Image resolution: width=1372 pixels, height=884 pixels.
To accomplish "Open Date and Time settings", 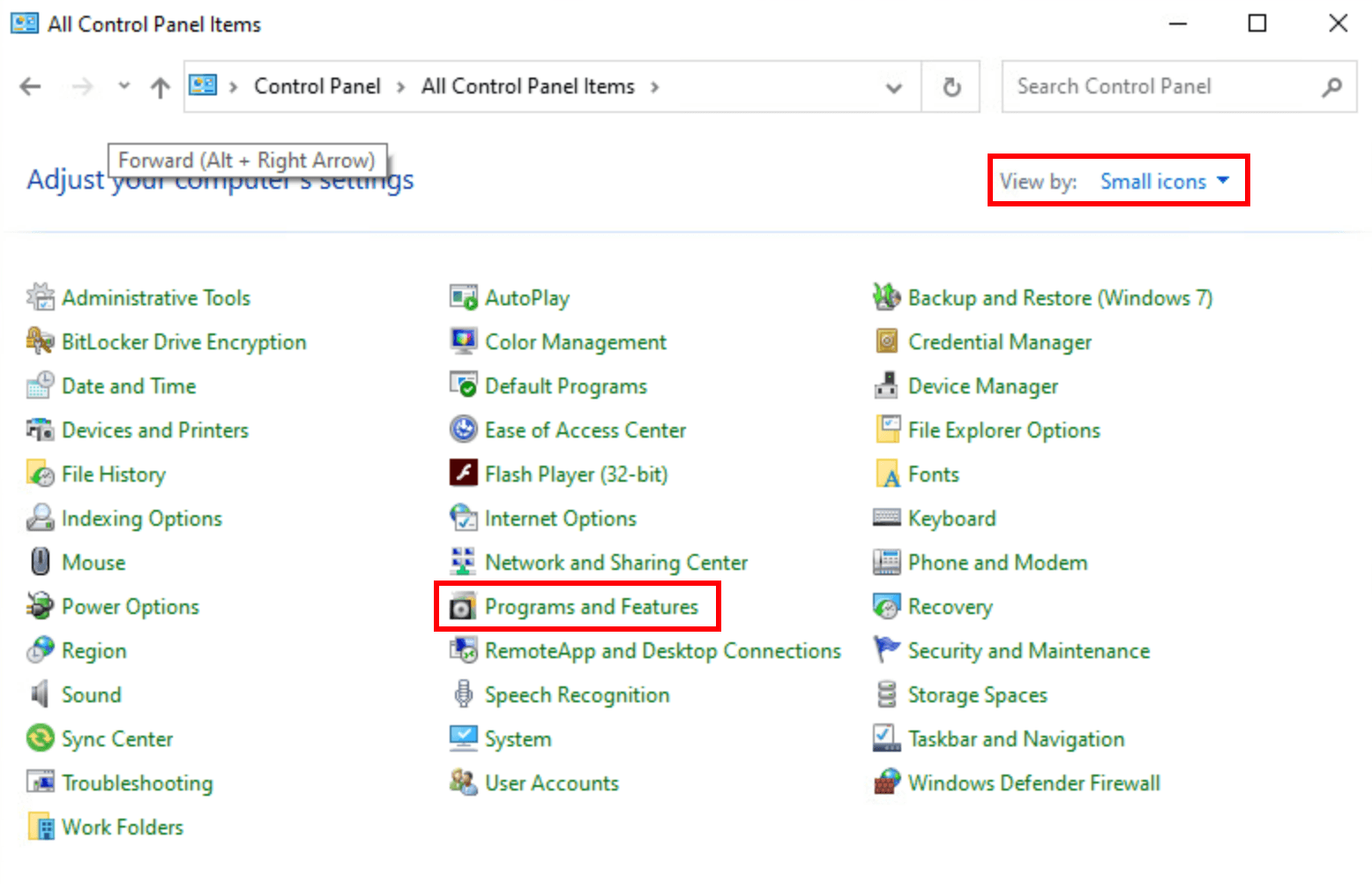I will click(x=128, y=386).
